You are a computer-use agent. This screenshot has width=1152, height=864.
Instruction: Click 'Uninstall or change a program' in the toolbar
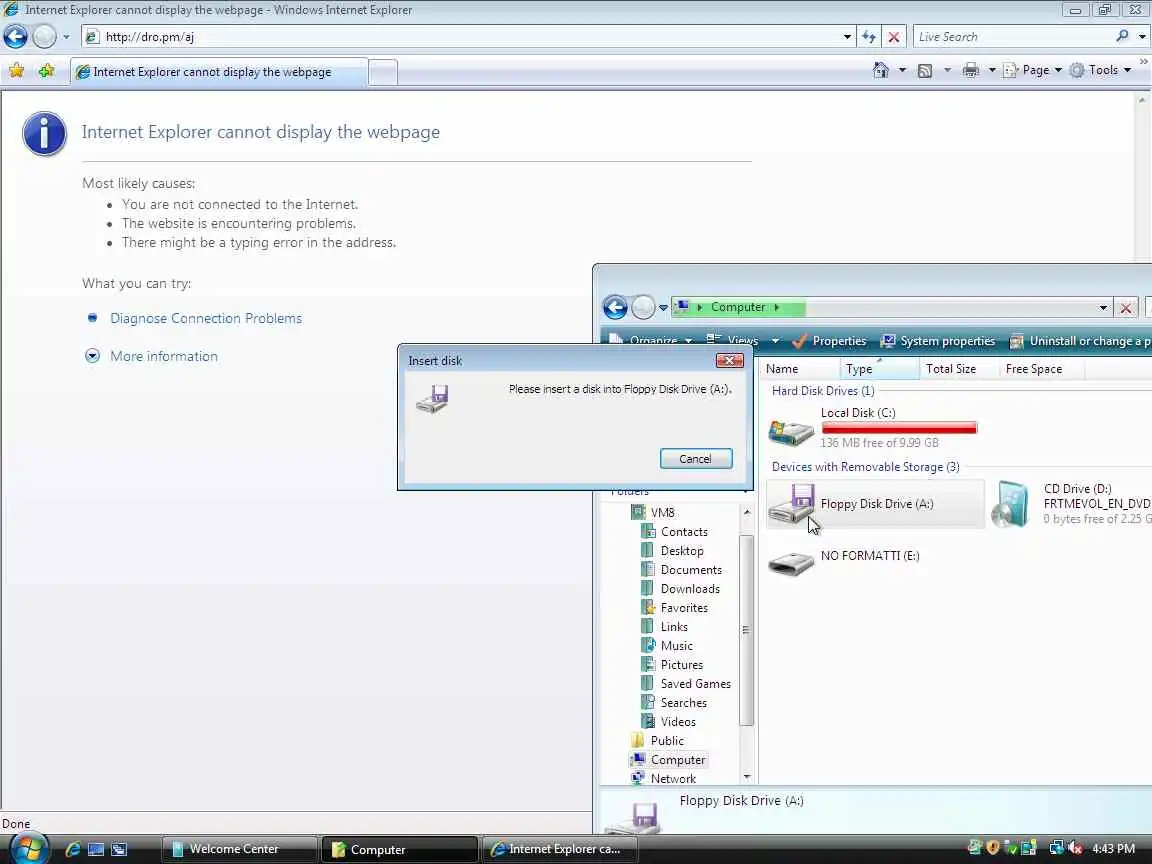1080,341
